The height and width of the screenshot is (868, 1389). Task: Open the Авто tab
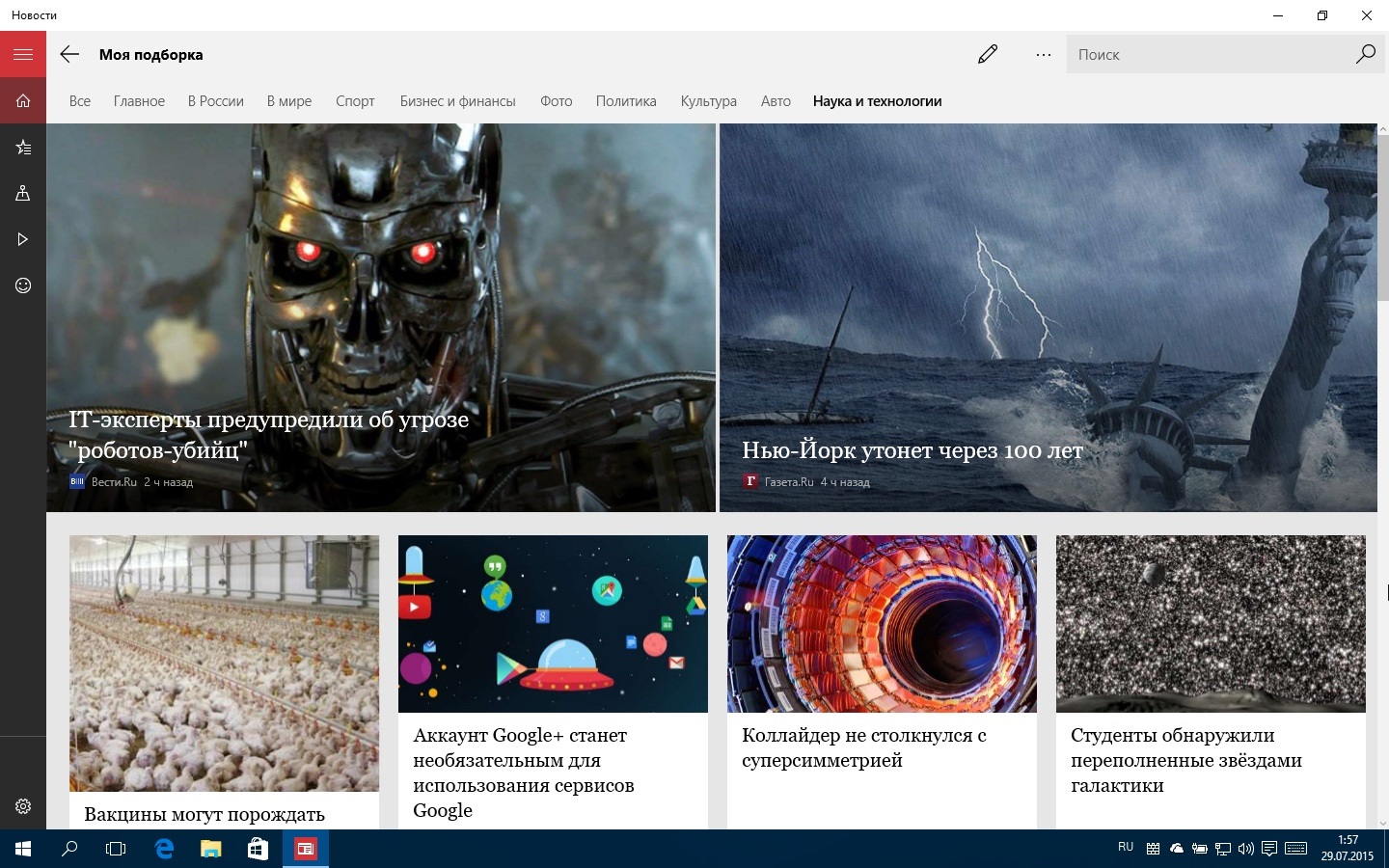776,101
